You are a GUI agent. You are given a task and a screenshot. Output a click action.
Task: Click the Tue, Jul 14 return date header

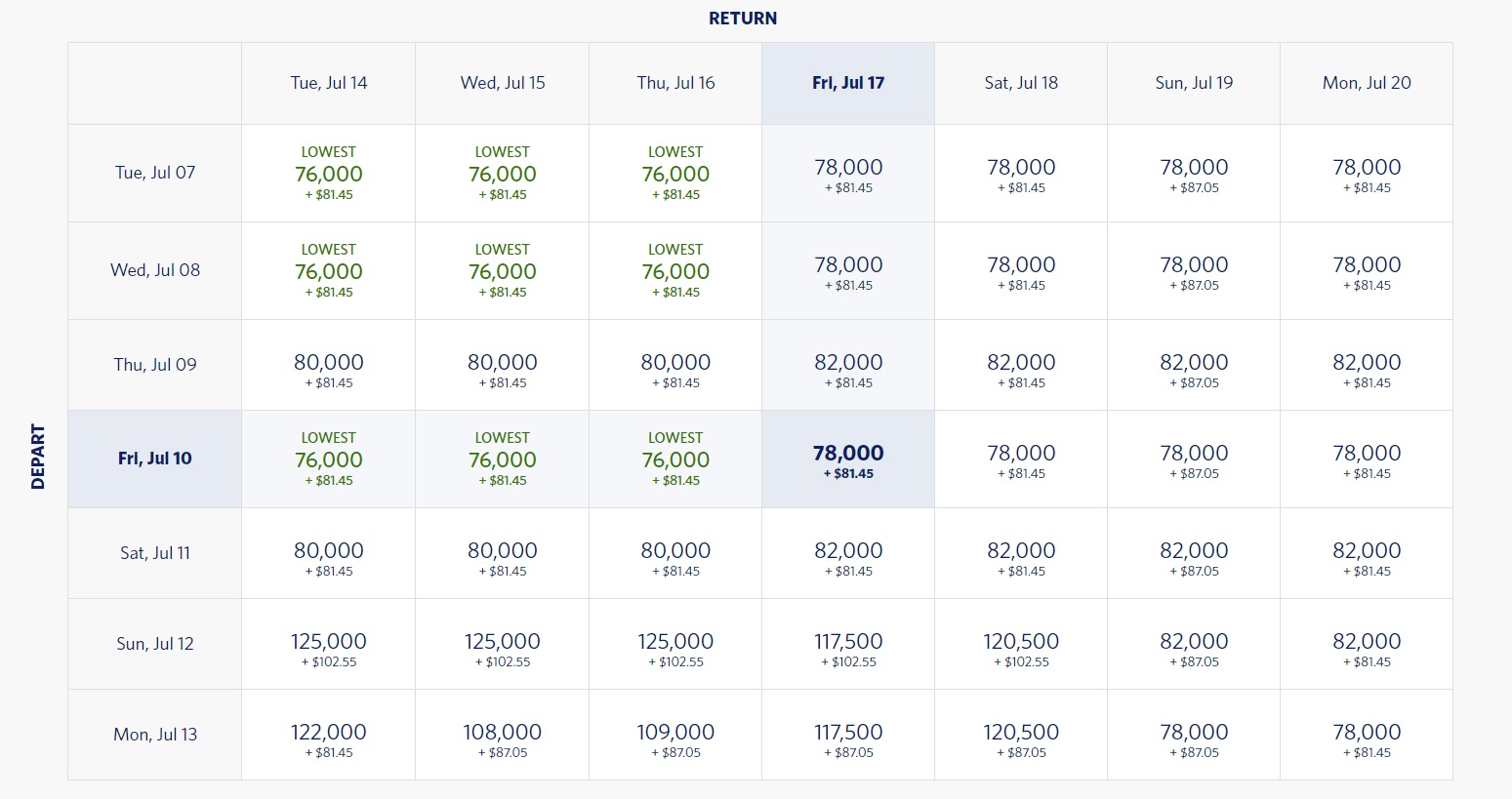[x=329, y=83]
